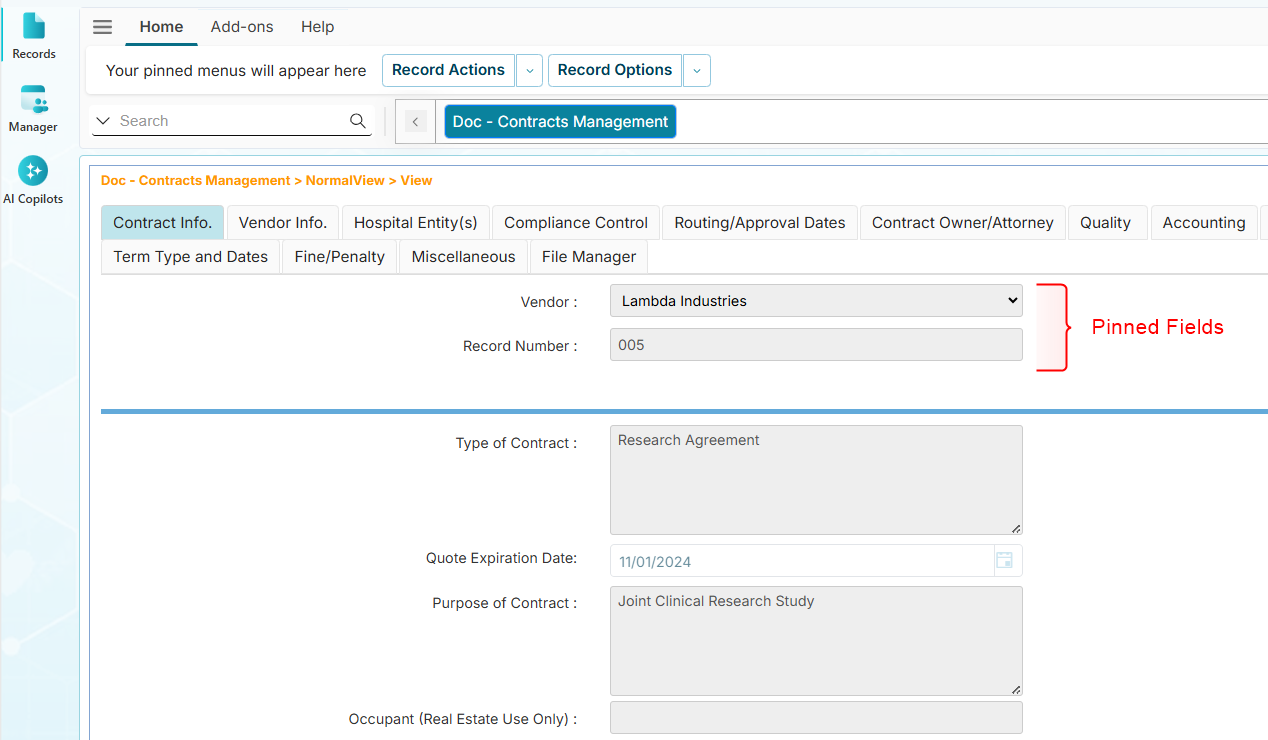The image size is (1268, 740).
Task: Click the search magnifier icon
Action: click(x=358, y=120)
